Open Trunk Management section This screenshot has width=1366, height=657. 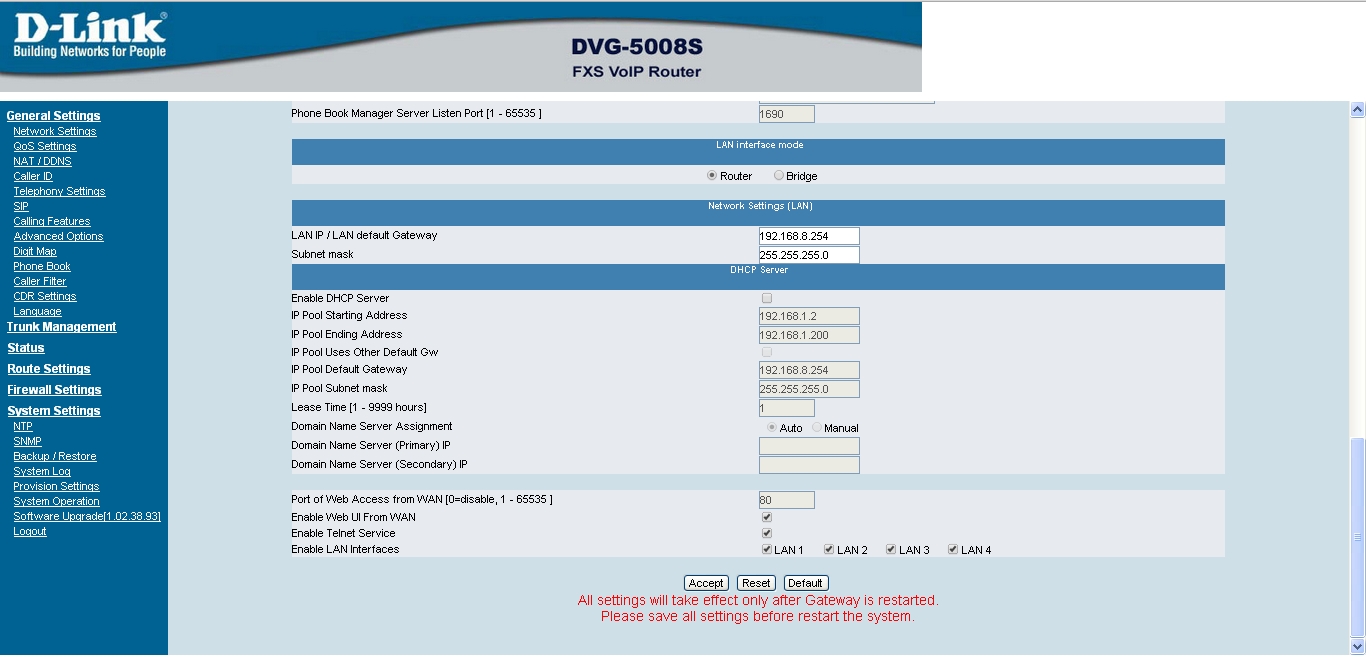[61, 327]
